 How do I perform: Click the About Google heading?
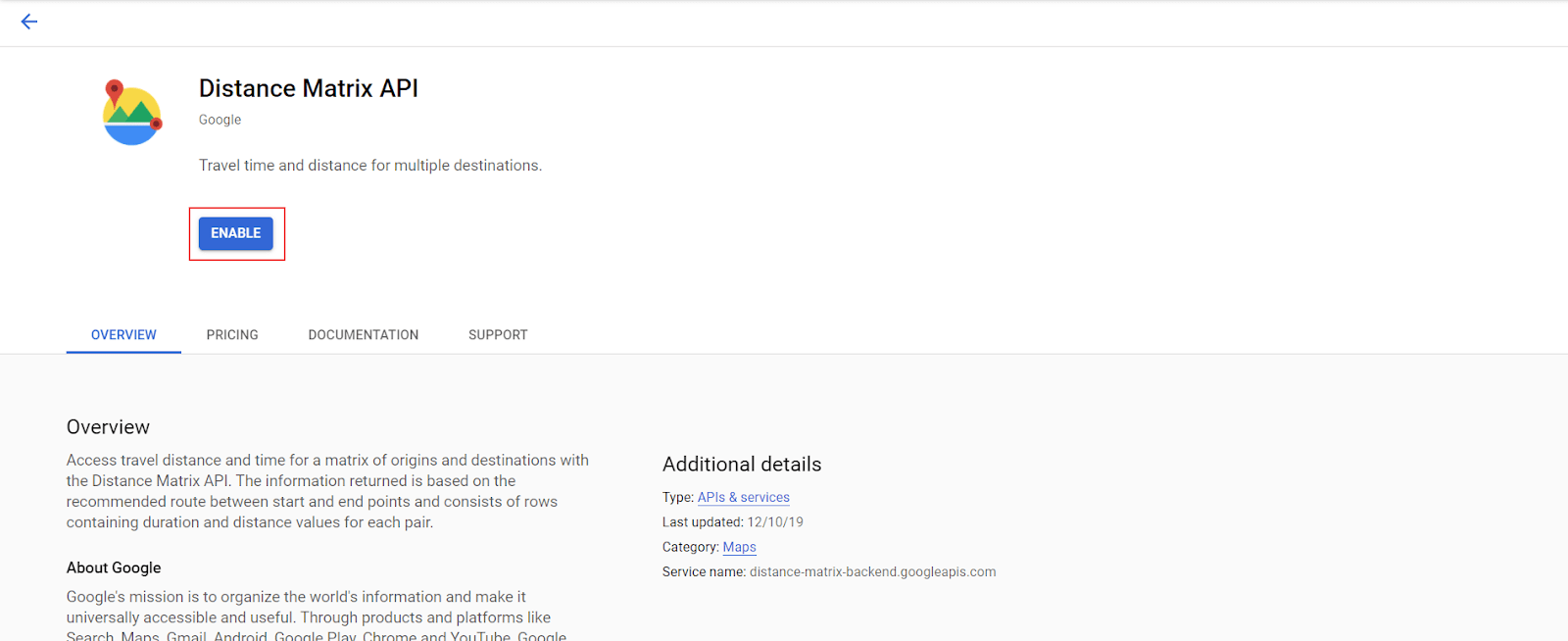(x=113, y=567)
